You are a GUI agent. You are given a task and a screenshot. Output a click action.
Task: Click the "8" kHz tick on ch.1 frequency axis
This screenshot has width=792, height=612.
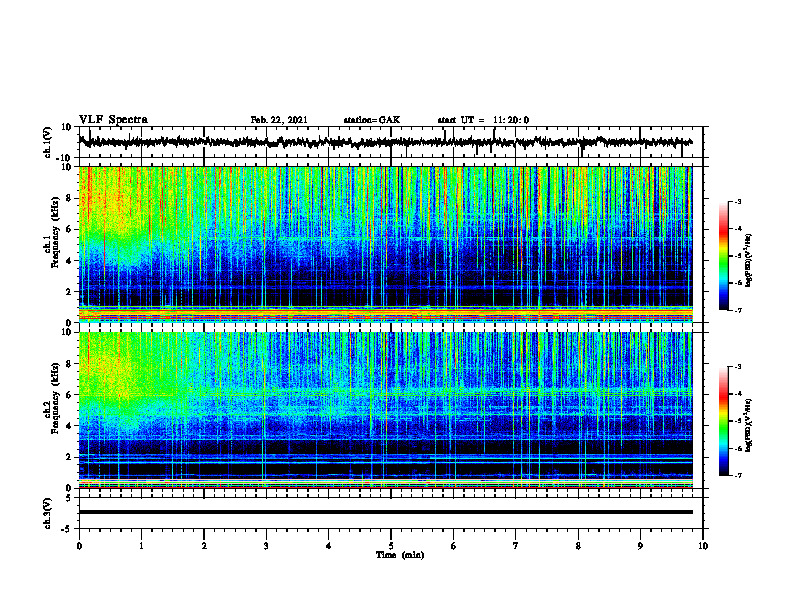[x=69, y=198]
